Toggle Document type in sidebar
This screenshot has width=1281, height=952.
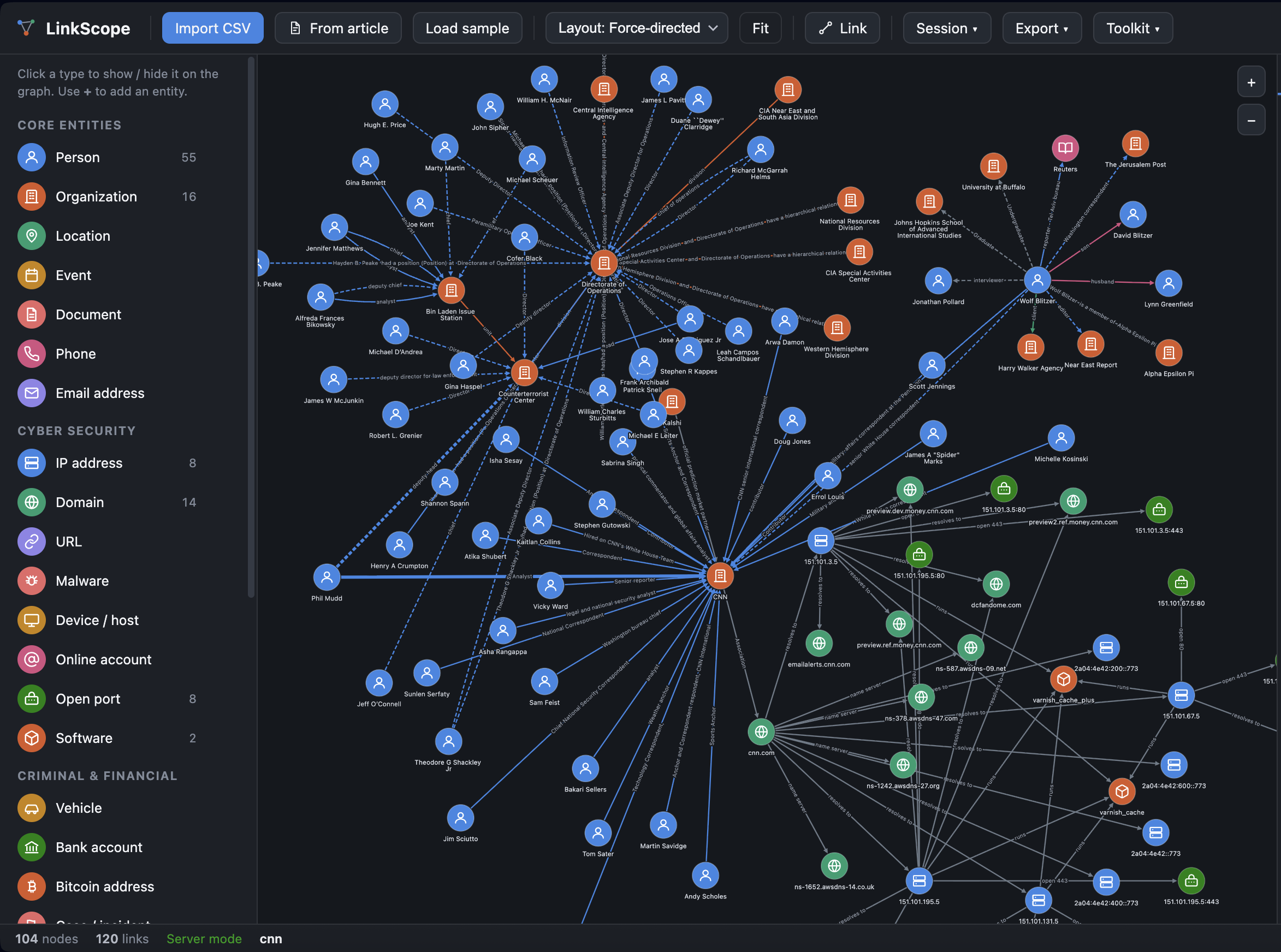click(x=106, y=314)
